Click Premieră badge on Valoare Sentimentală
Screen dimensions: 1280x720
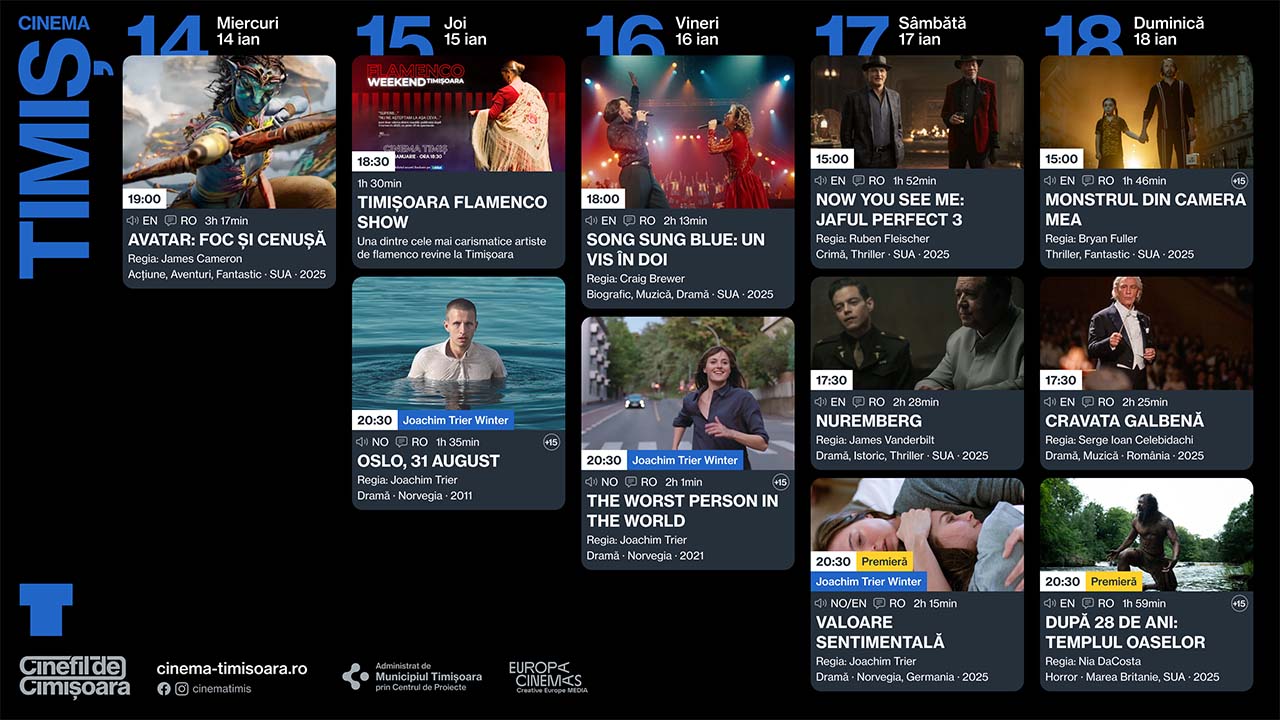point(883,561)
